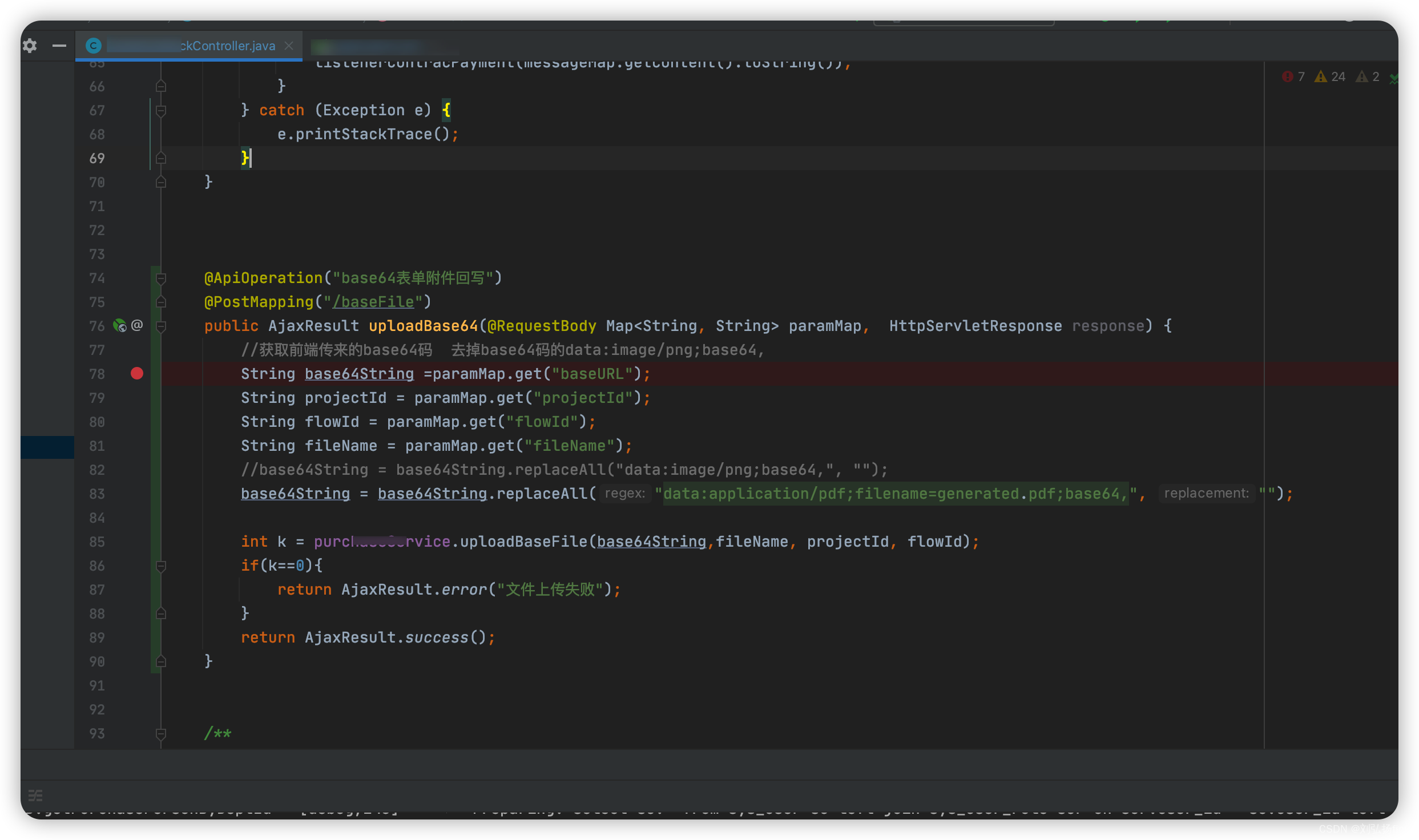Click the green typo checkmark indicator
Viewport: 1419px width, 840px height.
(1393, 78)
